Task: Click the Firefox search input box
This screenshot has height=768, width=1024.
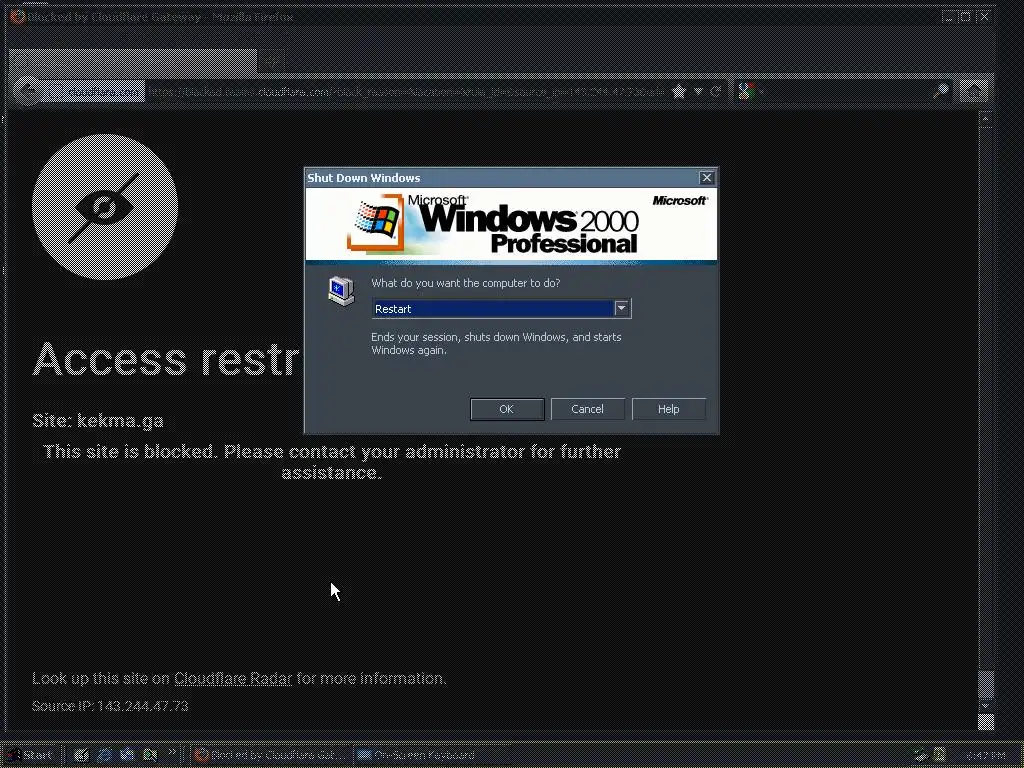Action: 846,91
